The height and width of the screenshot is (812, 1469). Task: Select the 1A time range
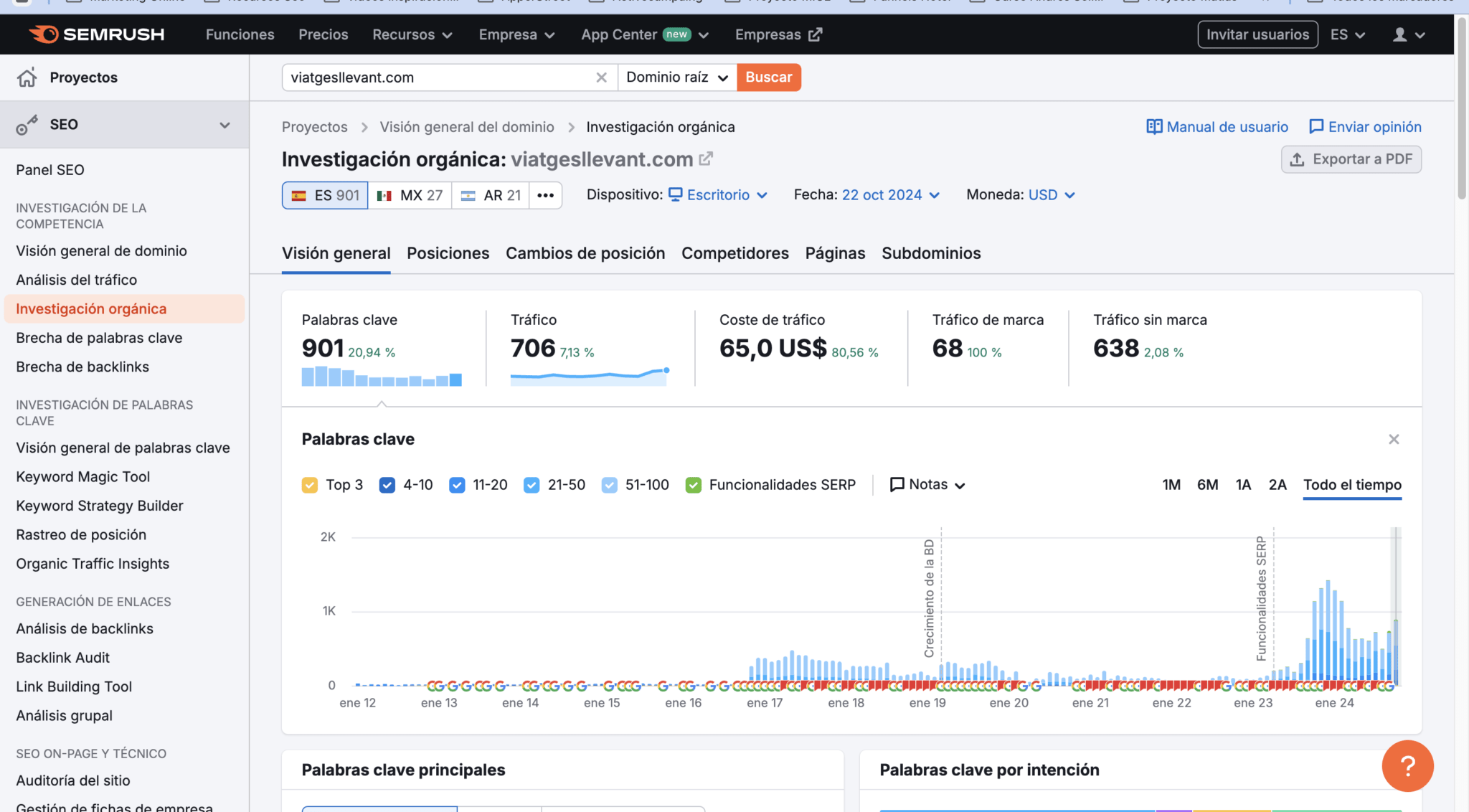pos(1243,485)
